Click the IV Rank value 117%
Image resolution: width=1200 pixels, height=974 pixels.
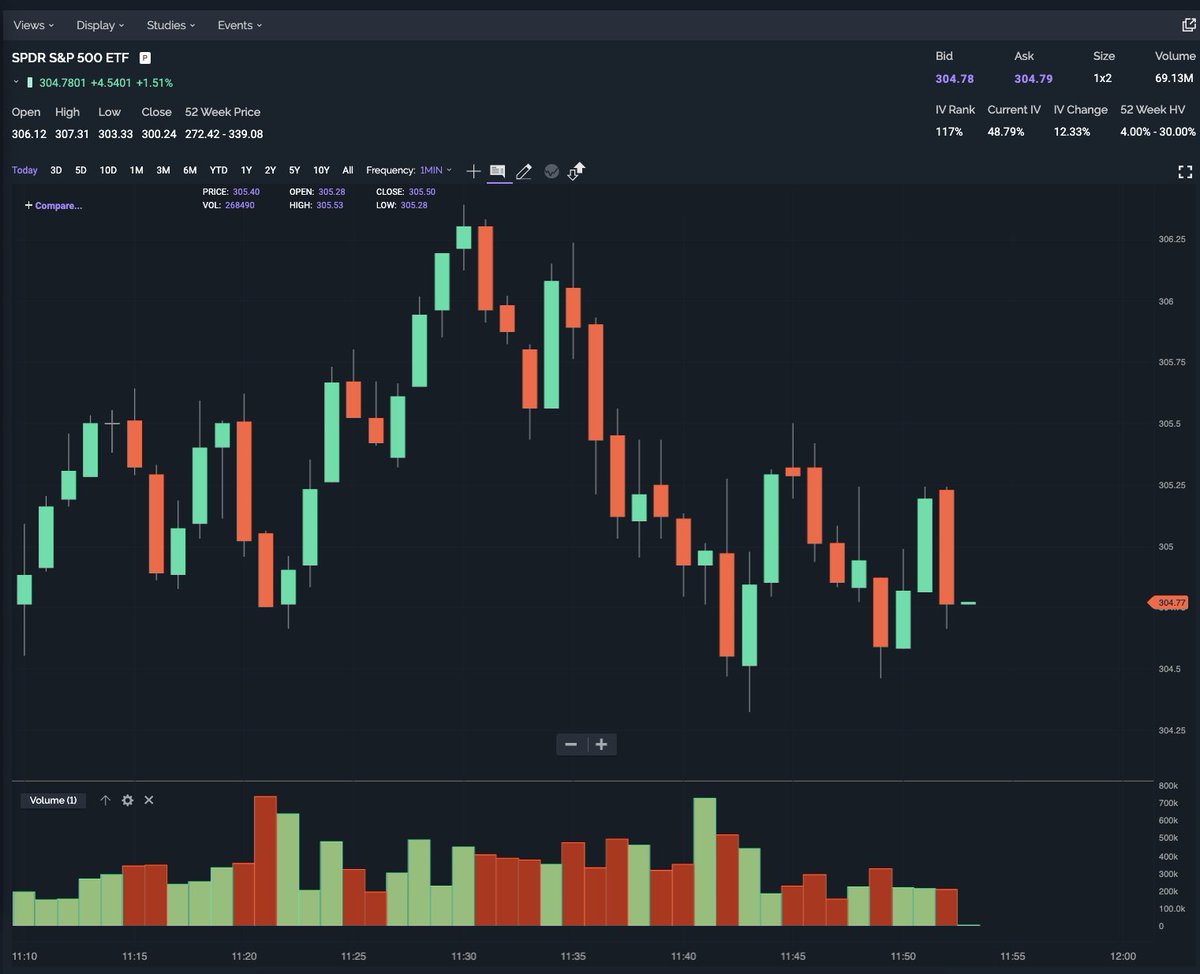pos(949,132)
